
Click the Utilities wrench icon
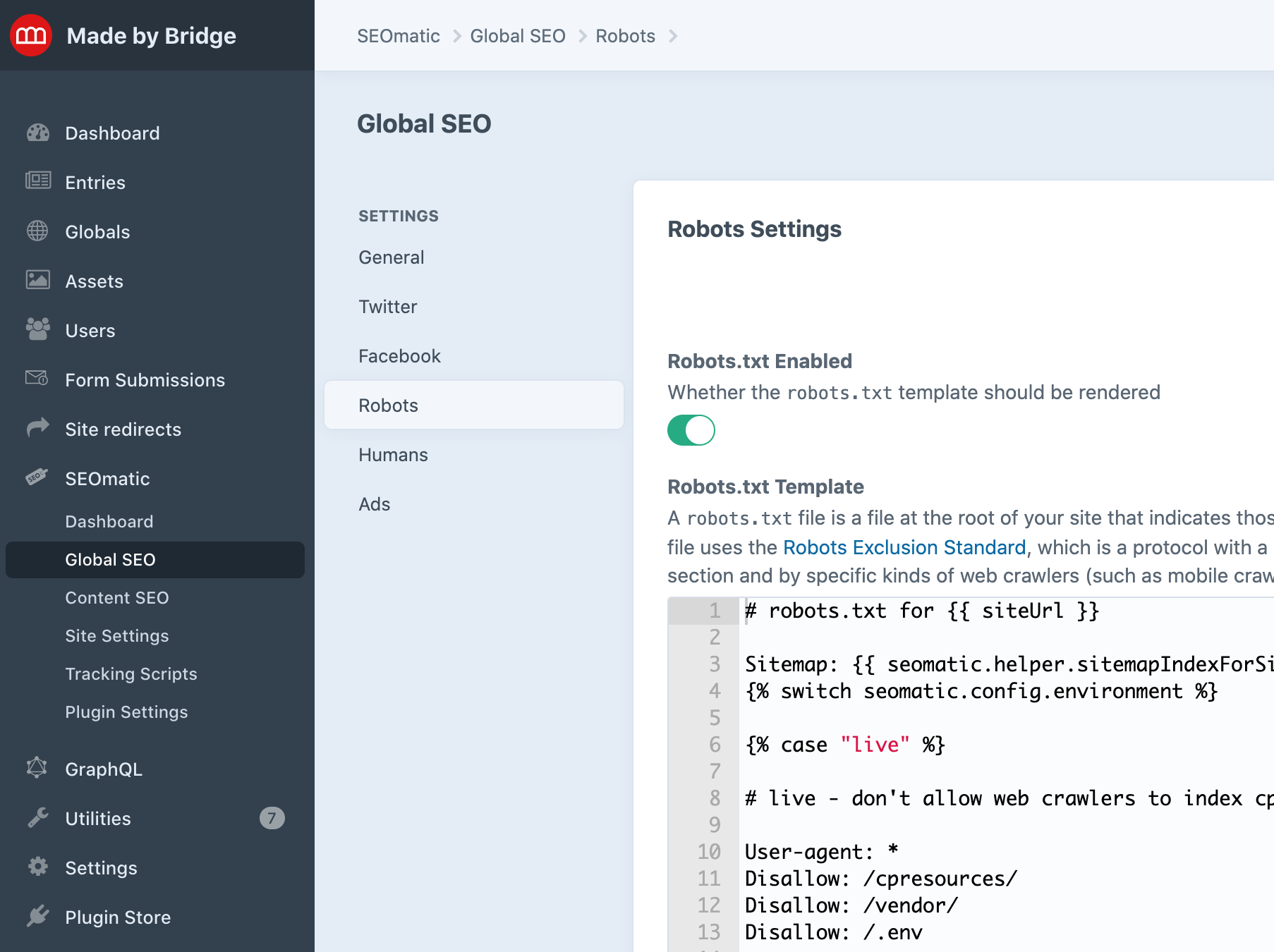pos(37,817)
